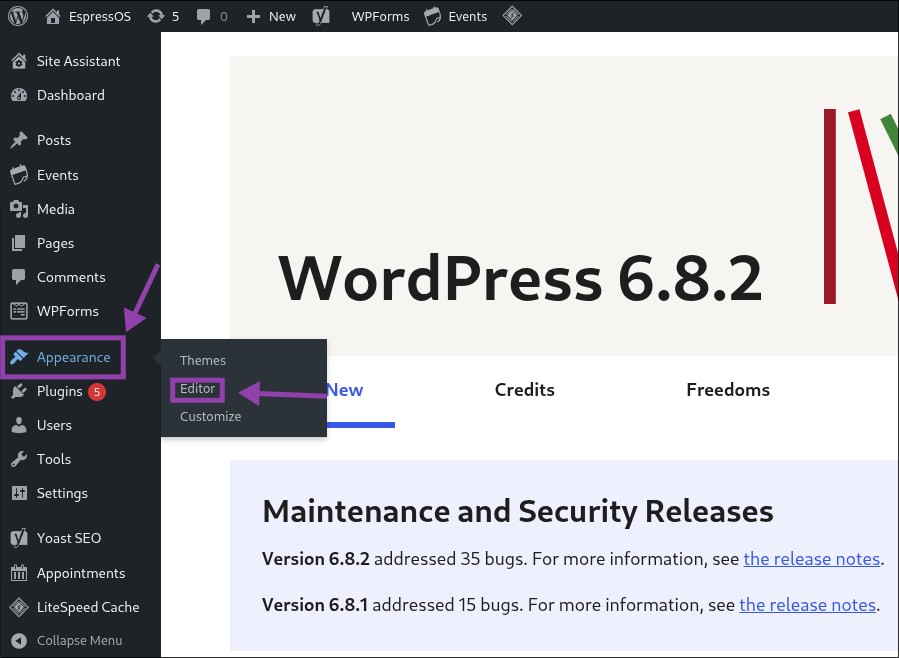Open the Appointments menu label
This screenshot has width=899, height=658.
(x=81, y=573)
